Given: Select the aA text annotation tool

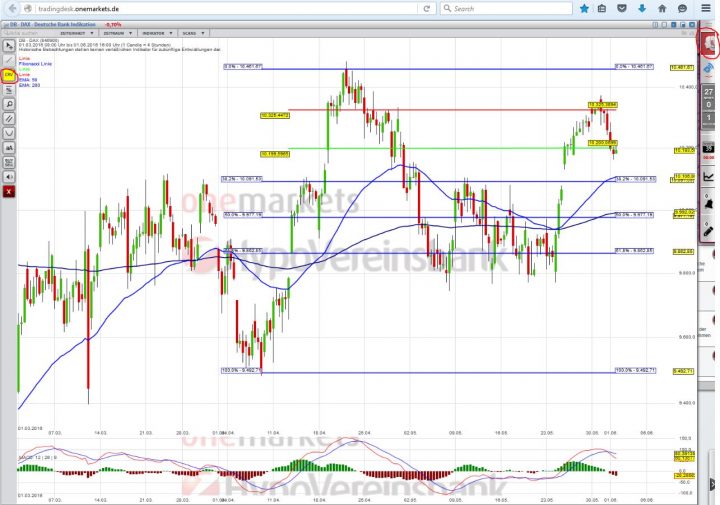Looking at the screenshot, I should coord(9,148).
